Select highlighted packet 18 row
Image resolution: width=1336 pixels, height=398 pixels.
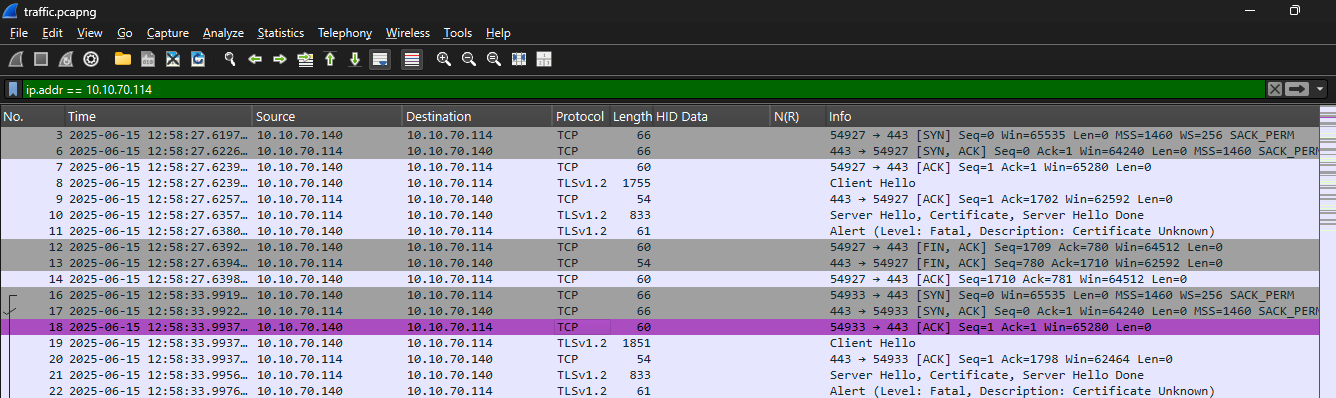tap(660, 327)
